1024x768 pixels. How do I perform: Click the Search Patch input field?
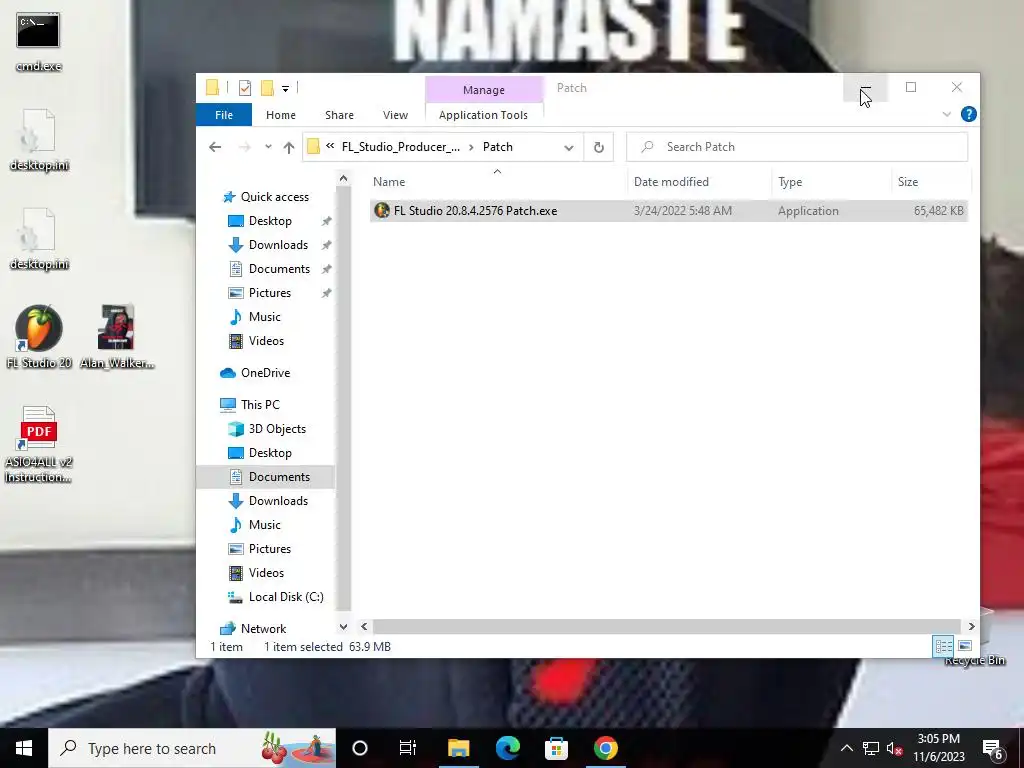(x=797, y=147)
